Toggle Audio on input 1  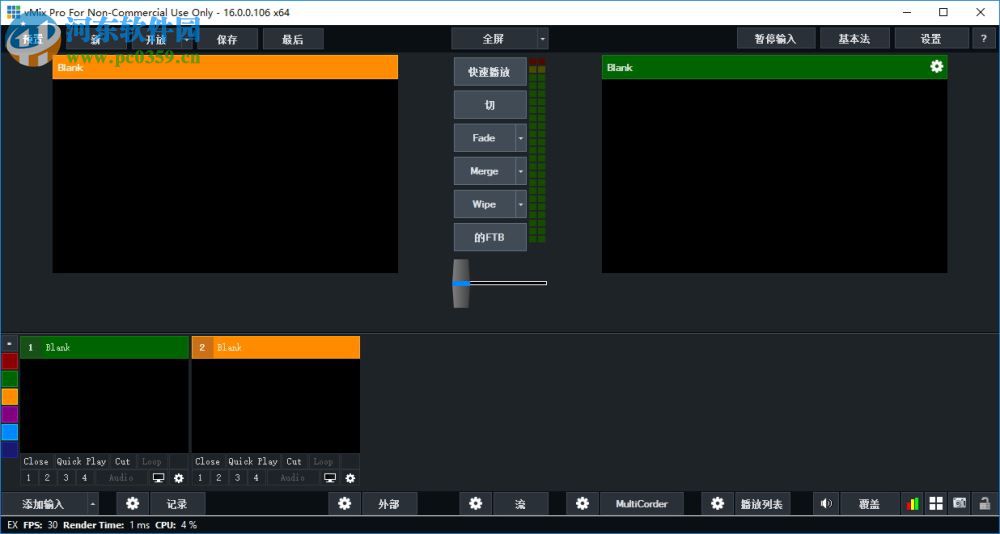[121, 478]
